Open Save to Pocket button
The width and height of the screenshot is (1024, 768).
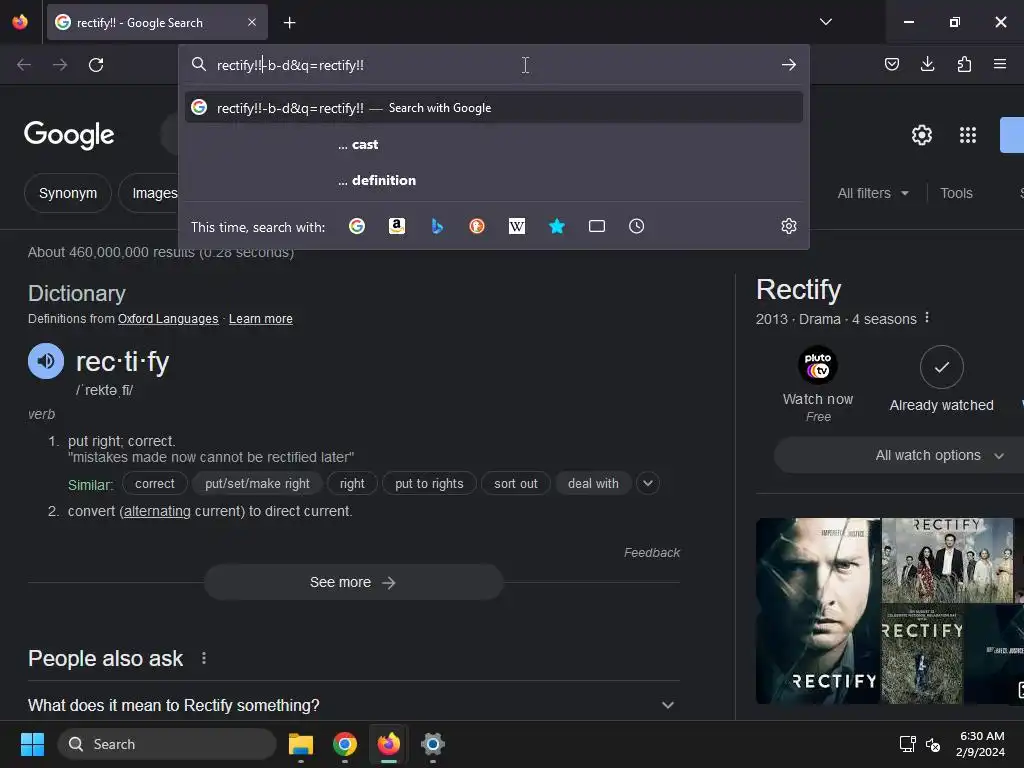pos(892,64)
